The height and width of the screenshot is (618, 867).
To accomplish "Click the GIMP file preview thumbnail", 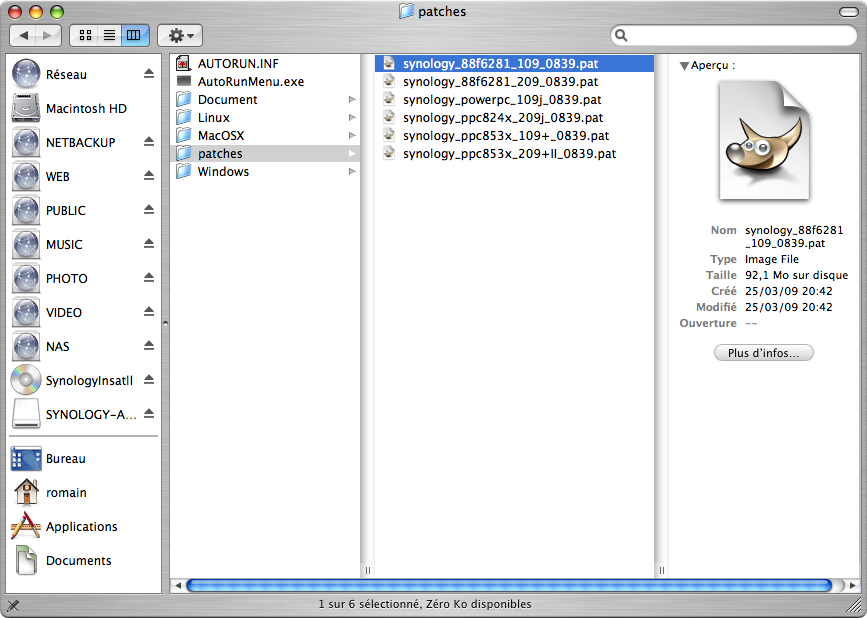I will 764,140.
